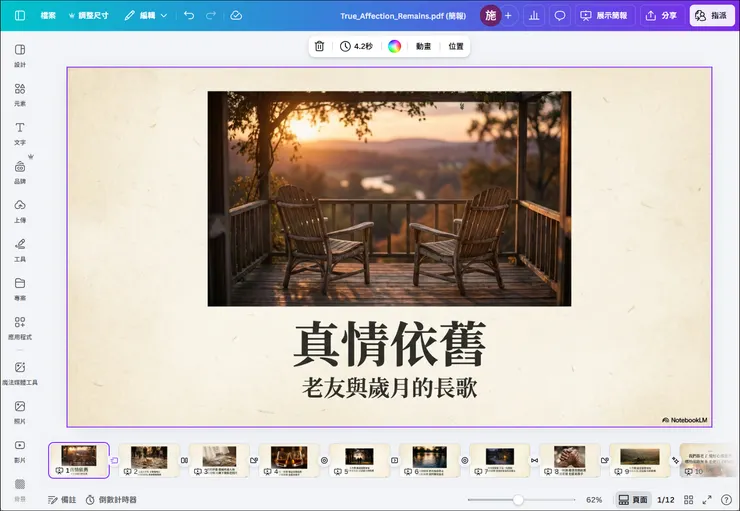
Task: Select the sunset porch photo on canvas
Action: click(x=389, y=199)
